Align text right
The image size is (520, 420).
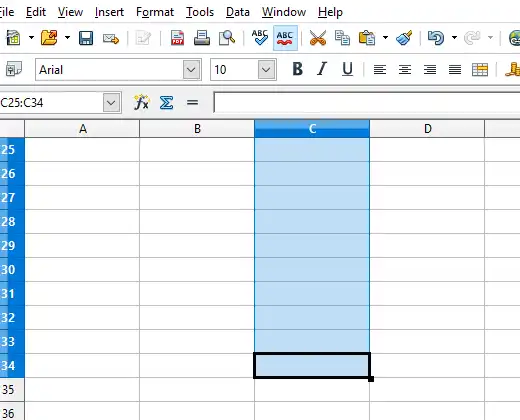[x=430, y=70]
